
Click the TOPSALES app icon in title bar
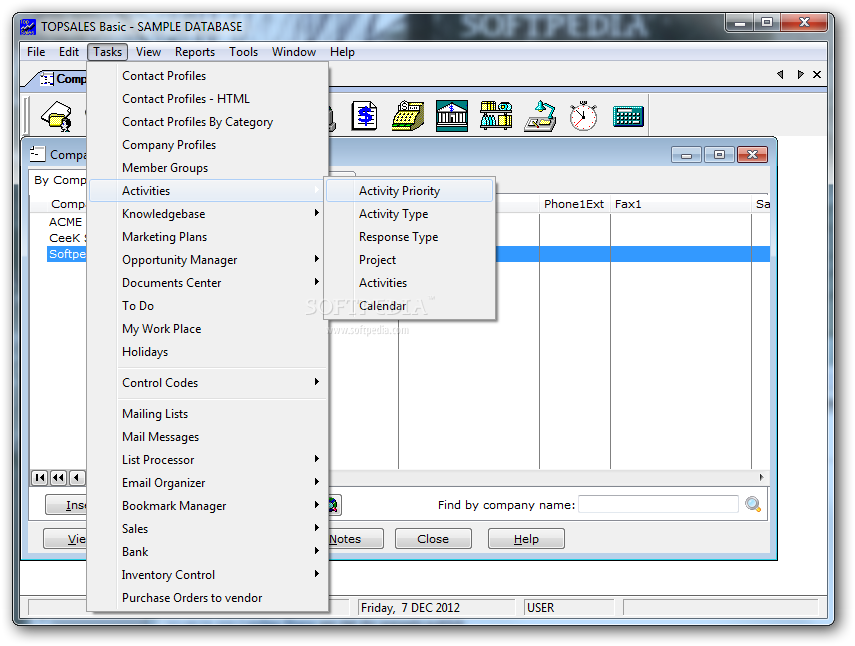(x=28, y=26)
